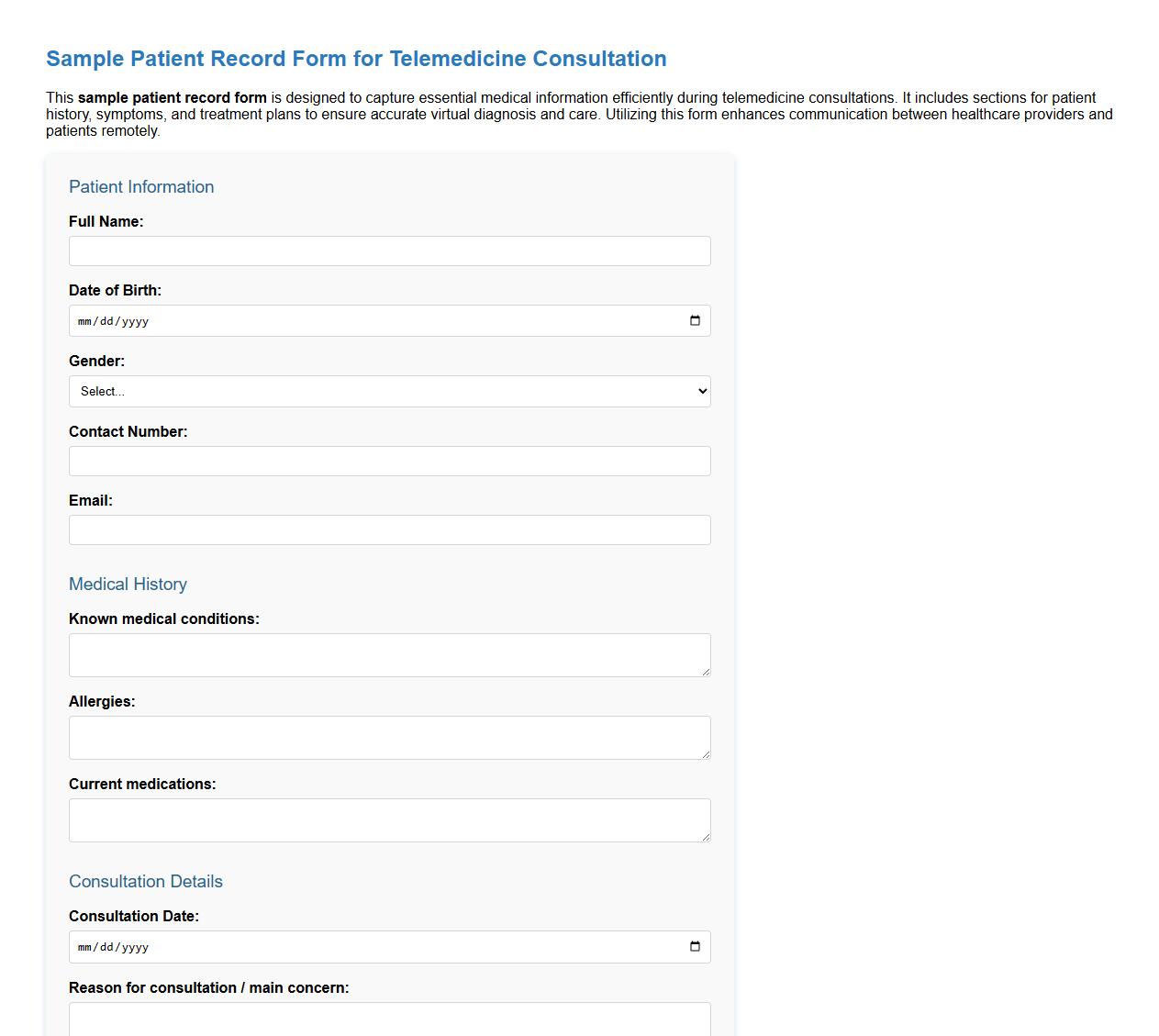Viewport: 1159px width, 1036px height.
Task: Open the Consultation Date calendar picker
Action: pyautogui.click(x=694, y=946)
